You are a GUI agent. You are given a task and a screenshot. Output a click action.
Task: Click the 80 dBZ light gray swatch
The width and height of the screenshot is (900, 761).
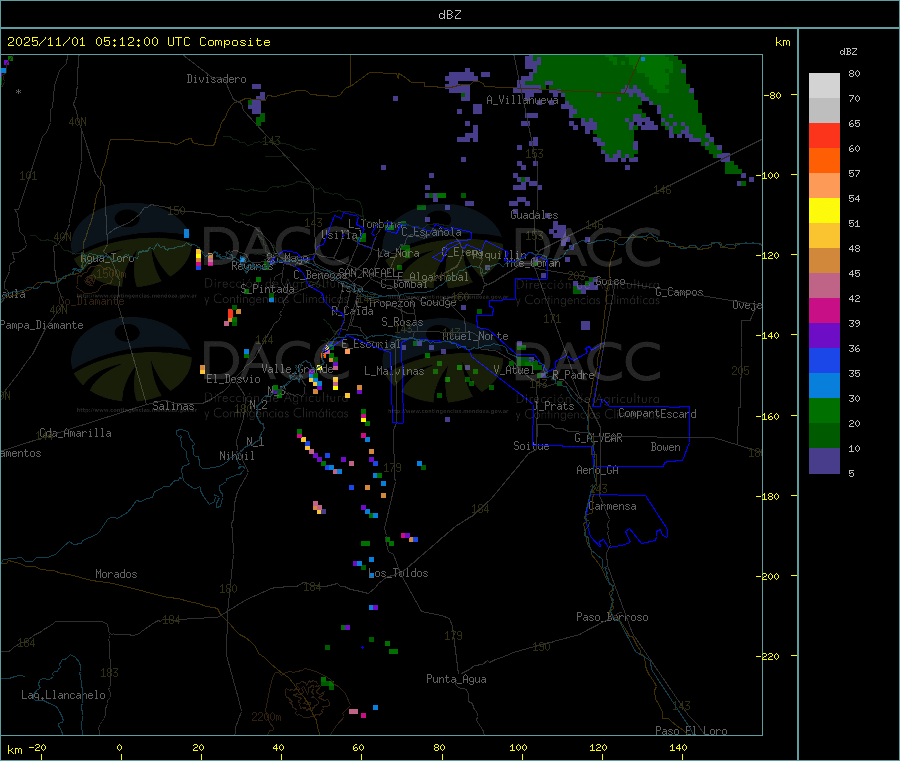[824, 86]
